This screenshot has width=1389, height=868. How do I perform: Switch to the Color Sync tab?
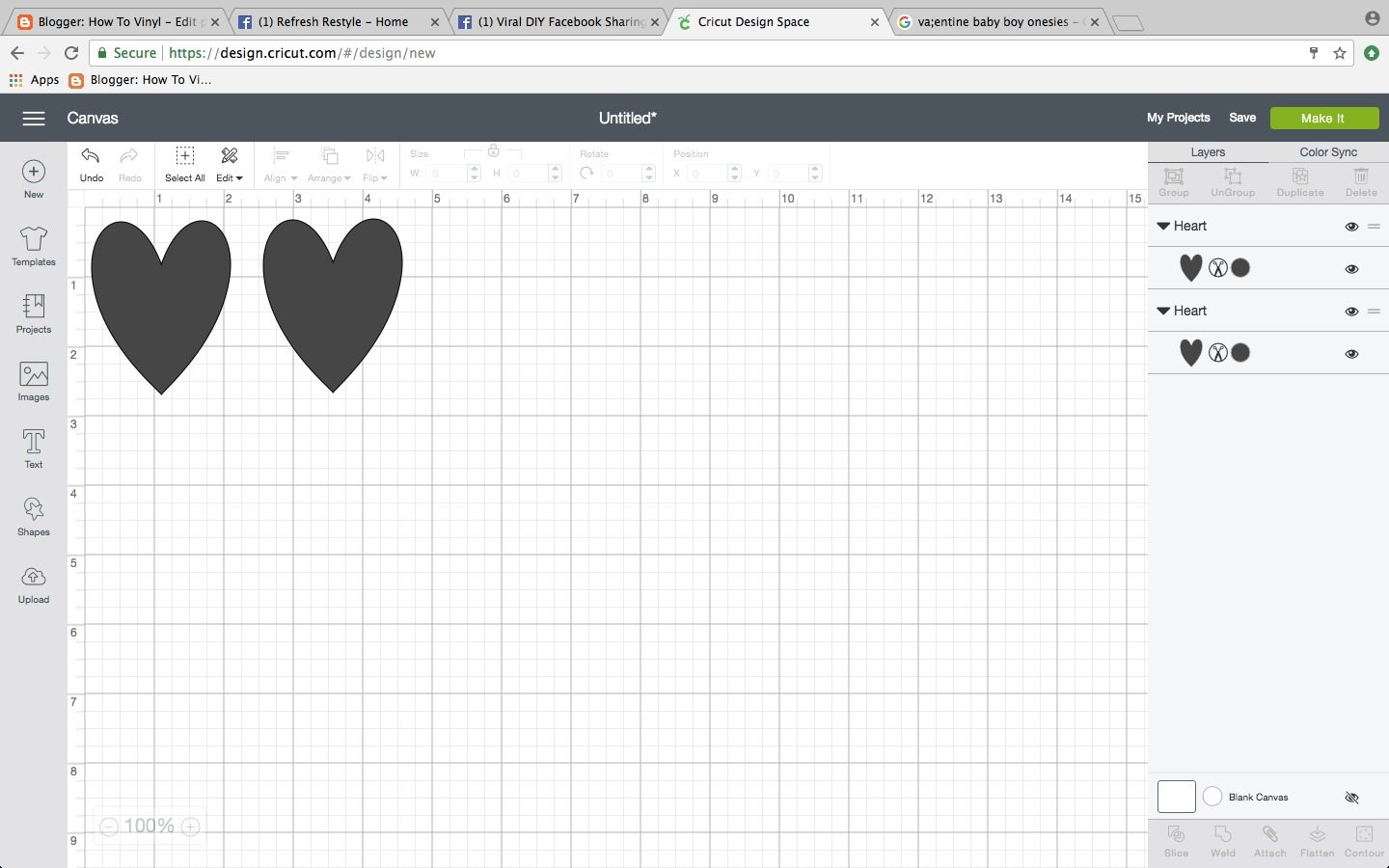pyautogui.click(x=1328, y=151)
